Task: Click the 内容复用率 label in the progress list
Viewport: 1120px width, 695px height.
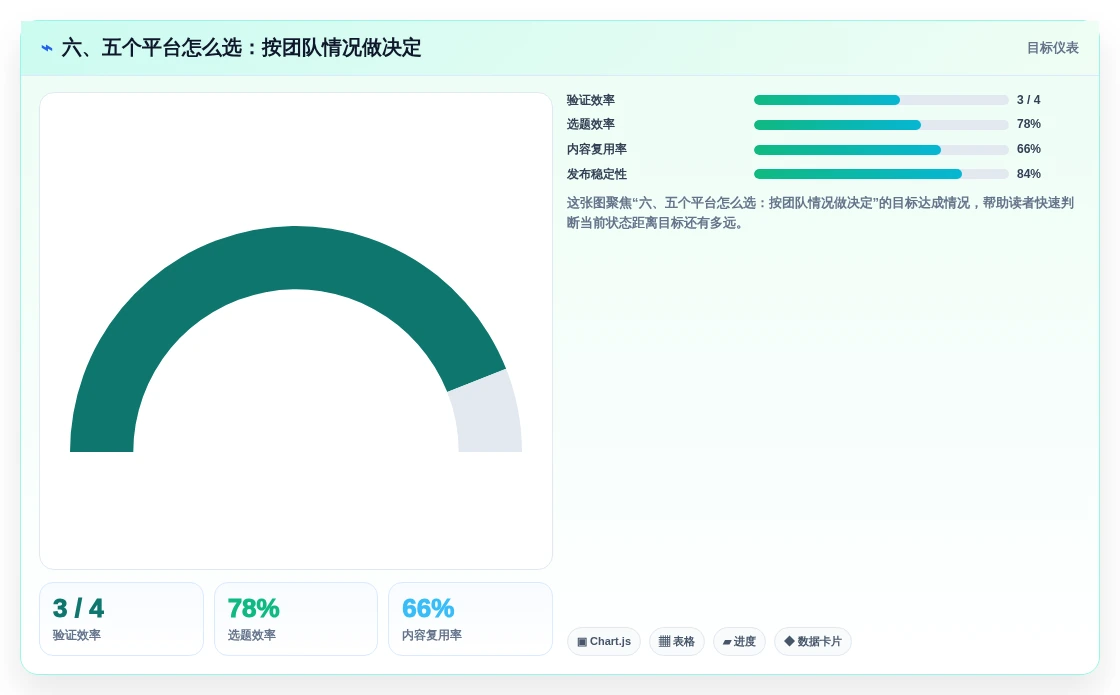Action: pos(596,149)
